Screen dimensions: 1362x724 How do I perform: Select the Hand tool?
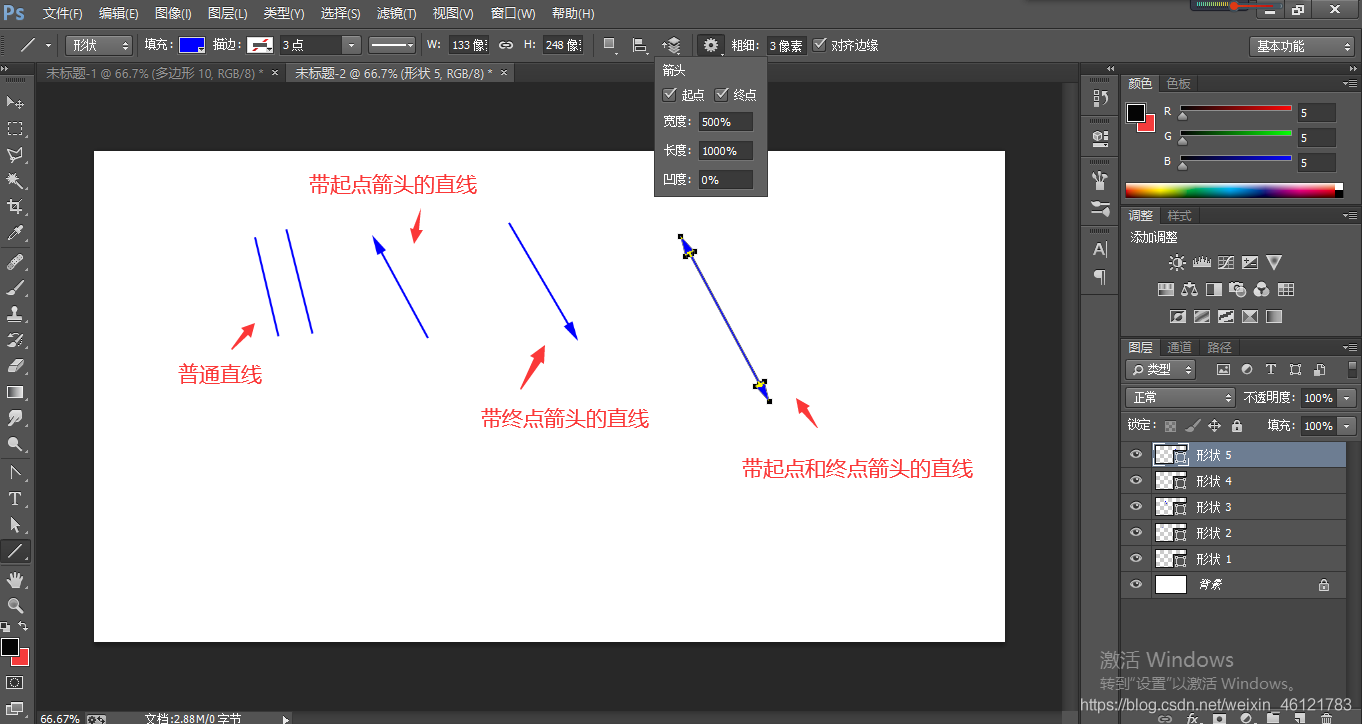(16, 580)
